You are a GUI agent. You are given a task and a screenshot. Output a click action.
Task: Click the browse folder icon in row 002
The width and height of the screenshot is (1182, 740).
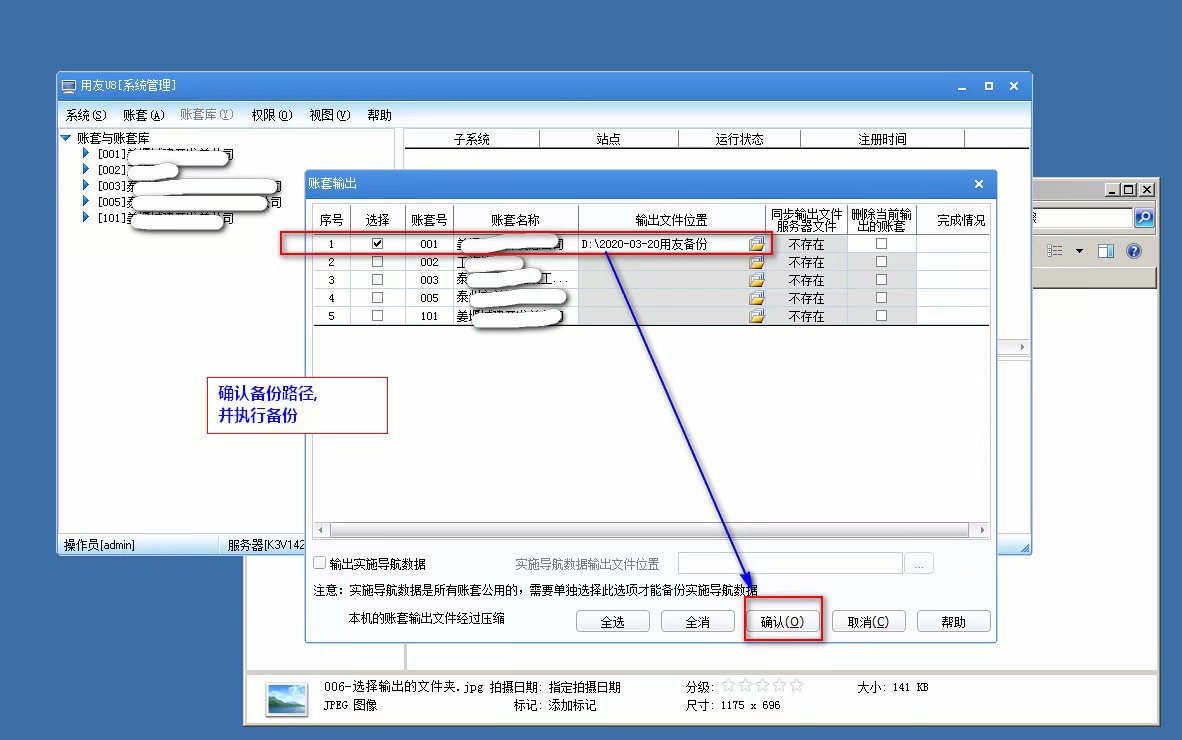click(757, 262)
